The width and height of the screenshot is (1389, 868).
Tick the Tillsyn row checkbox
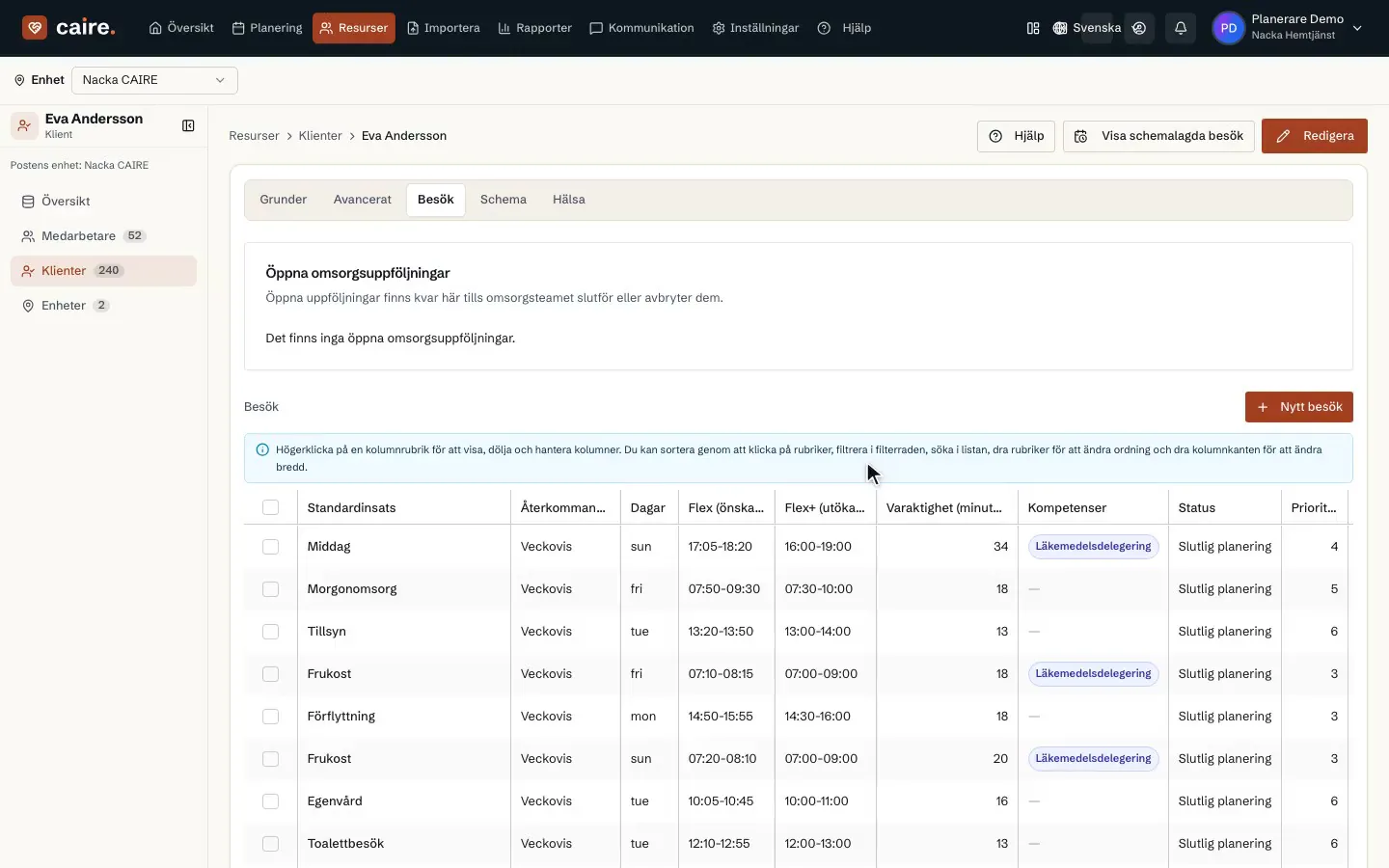click(270, 632)
